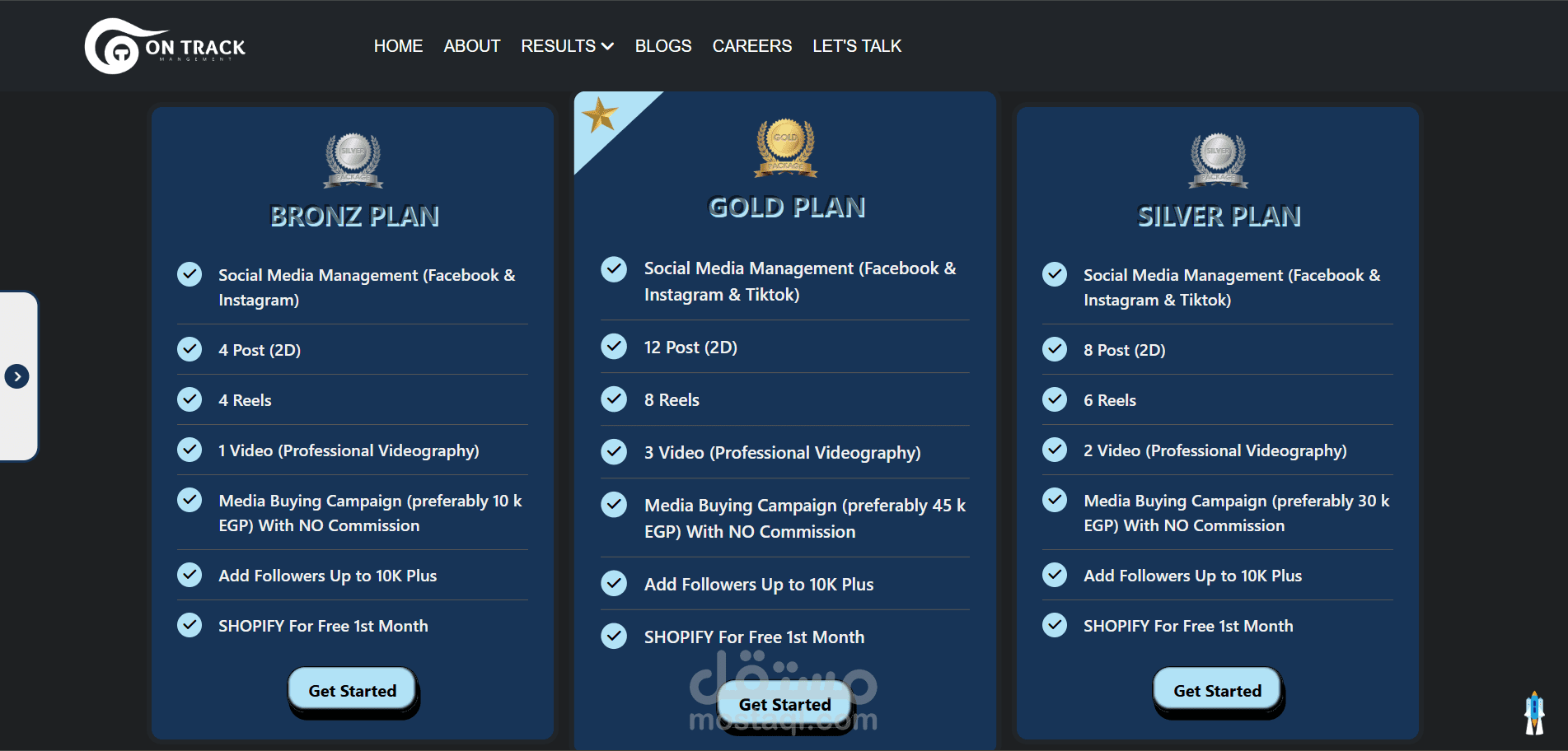Open the HOME menu item
Image resolution: width=1568 pixels, height=751 pixels.
(x=398, y=46)
